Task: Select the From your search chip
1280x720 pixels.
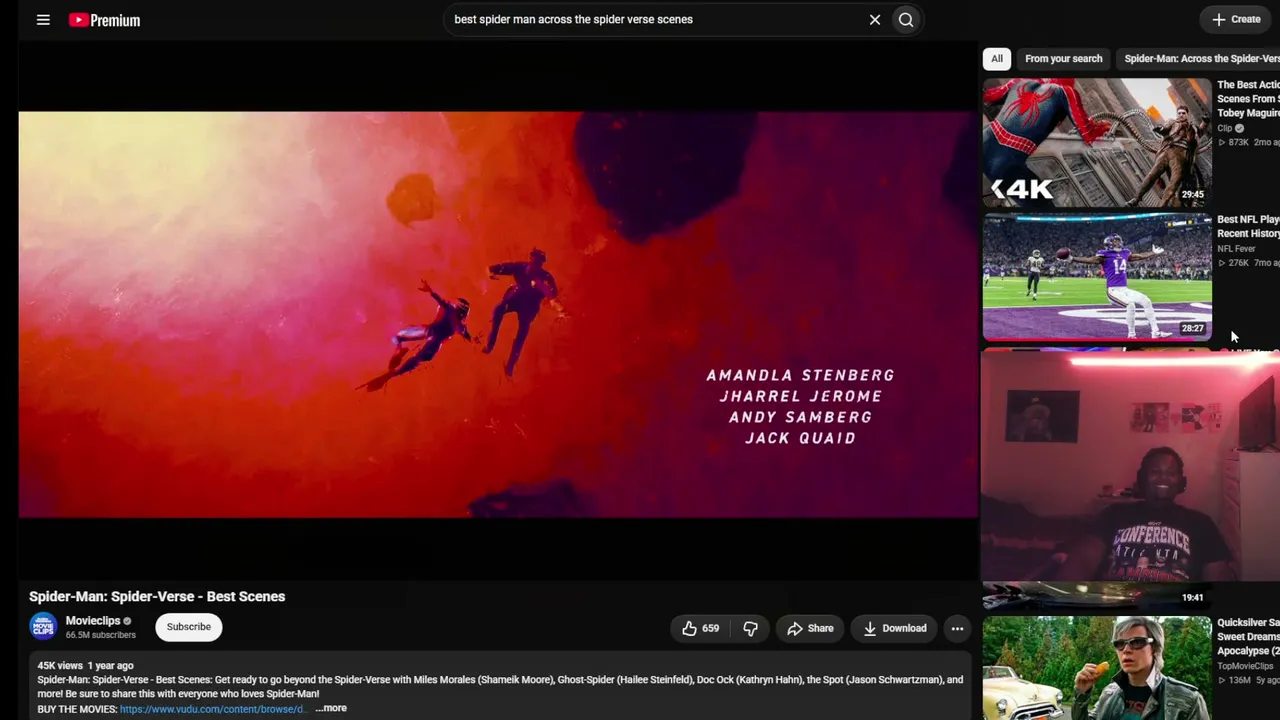Action: pyautogui.click(x=1064, y=59)
